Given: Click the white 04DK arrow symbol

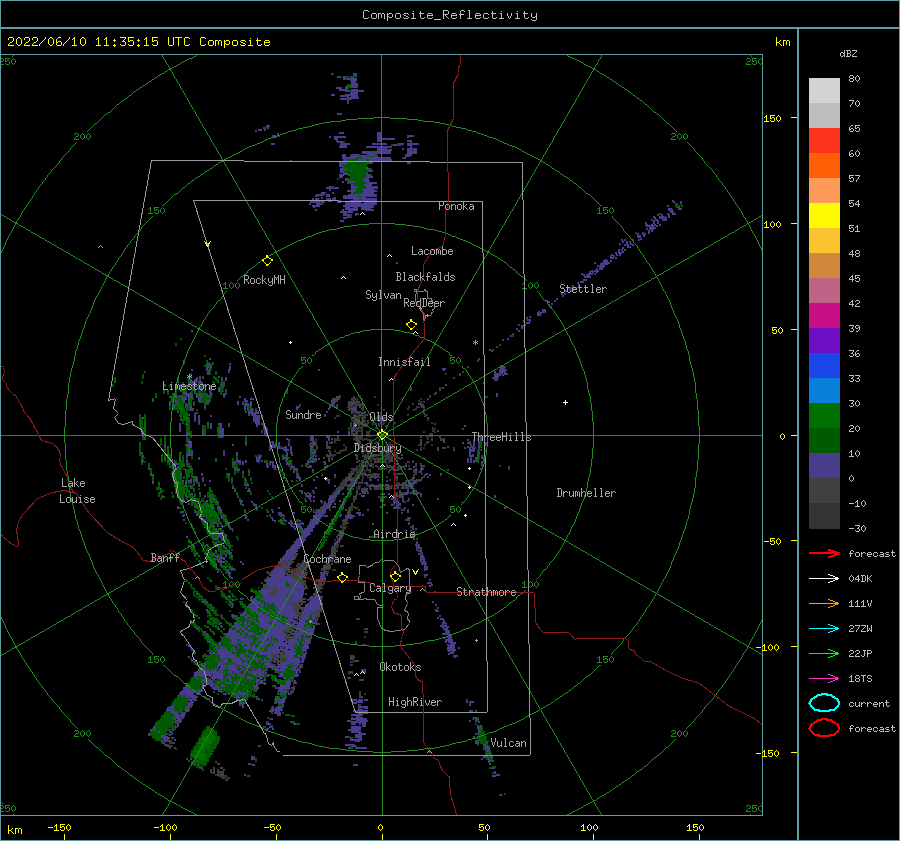Looking at the screenshot, I should coord(824,579).
